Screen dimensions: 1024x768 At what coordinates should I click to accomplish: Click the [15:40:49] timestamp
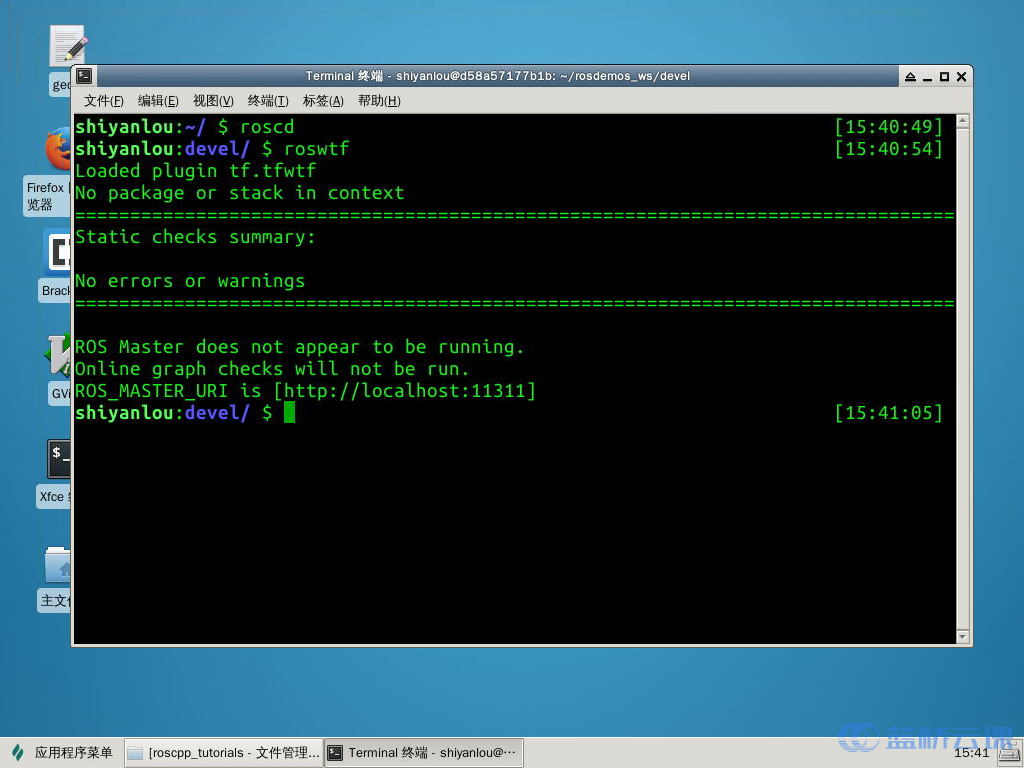[x=889, y=127]
